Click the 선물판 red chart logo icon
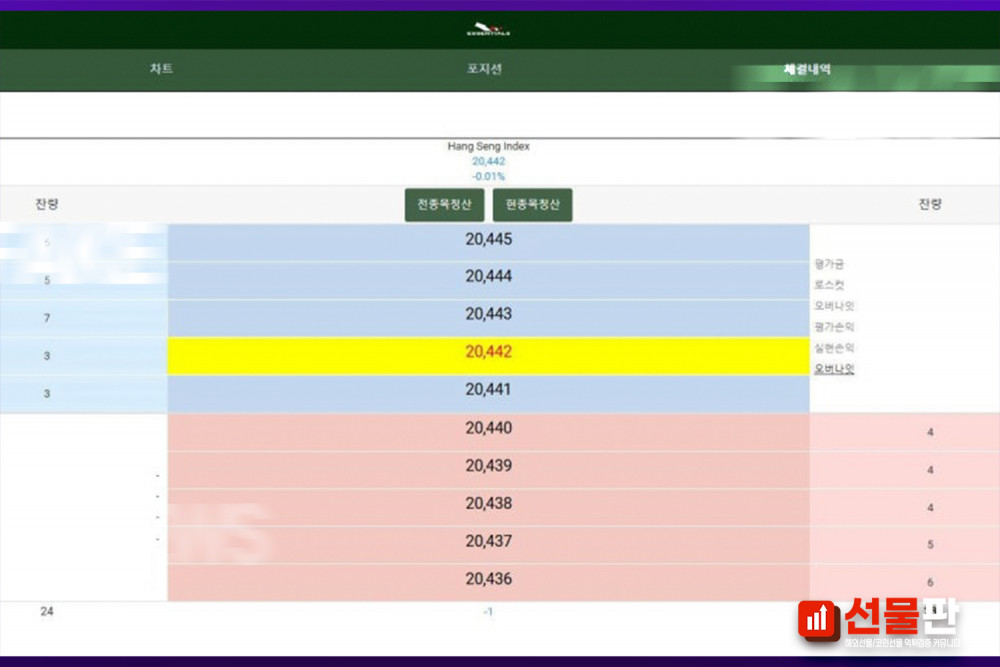Screen dimensions: 1000x667 pyautogui.click(x=819, y=621)
